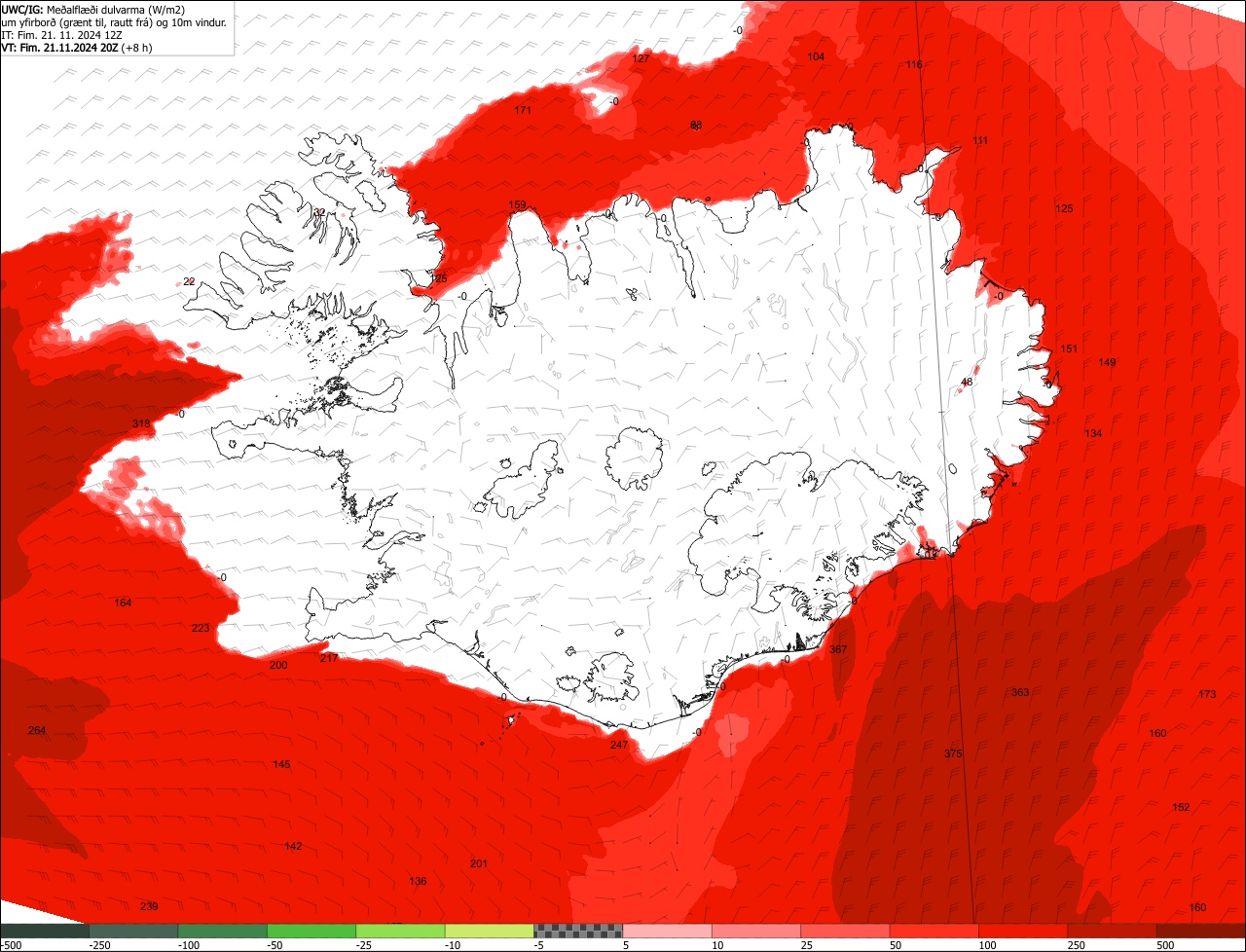Screen dimensions: 1246x952
Task: Click the flux value 136 on the map
Action: tap(418, 881)
